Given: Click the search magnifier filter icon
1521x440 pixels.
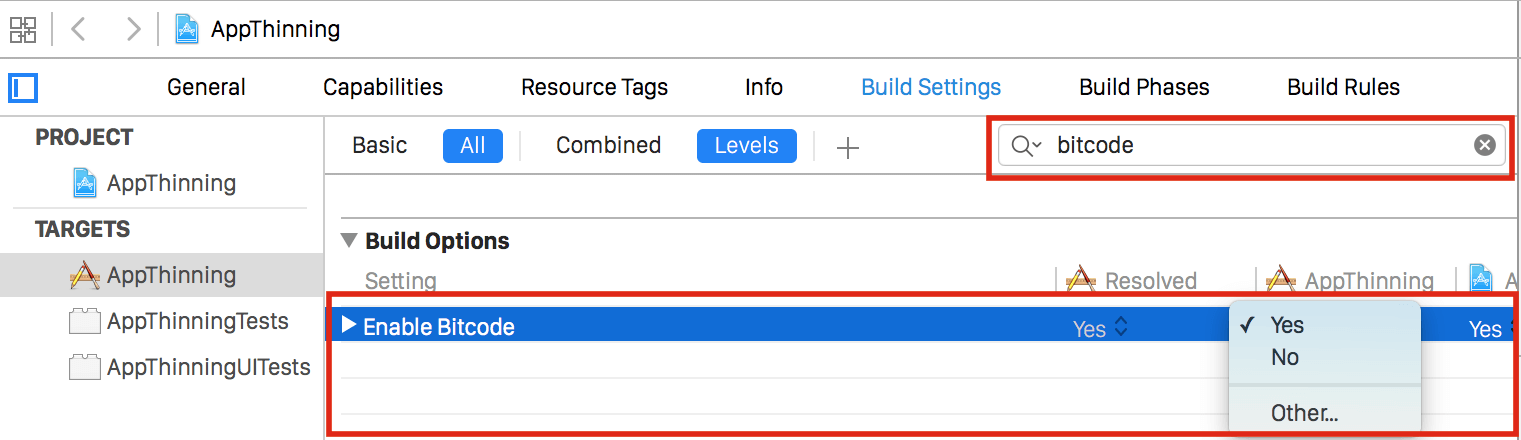Looking at the screenshot, I should point(1025,146).
